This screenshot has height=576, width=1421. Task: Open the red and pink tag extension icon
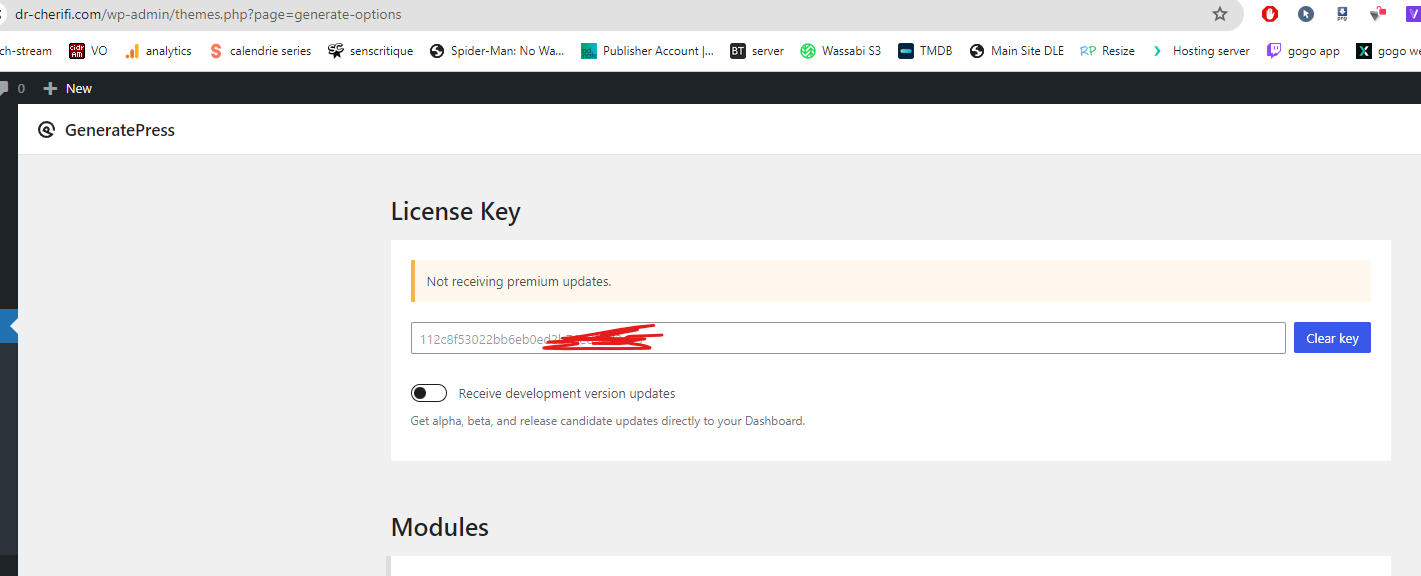(x=1378, y=14)
